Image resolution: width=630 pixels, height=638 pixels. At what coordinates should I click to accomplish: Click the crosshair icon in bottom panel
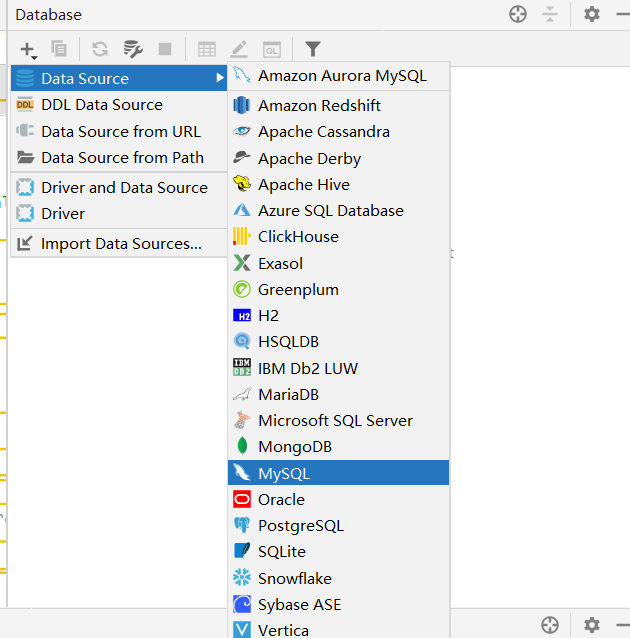(550, 625)
